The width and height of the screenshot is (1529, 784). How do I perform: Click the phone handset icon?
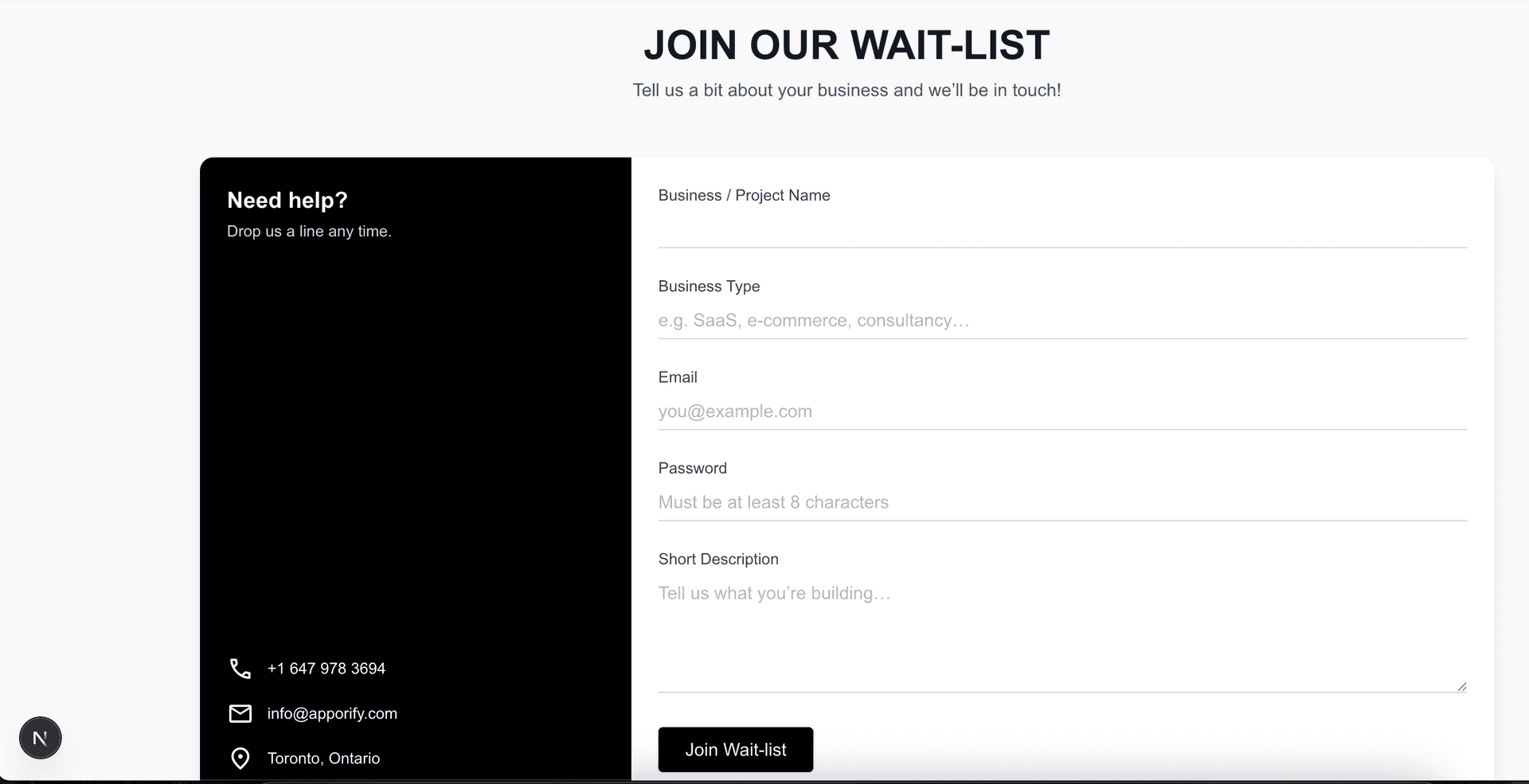point(240,669)
